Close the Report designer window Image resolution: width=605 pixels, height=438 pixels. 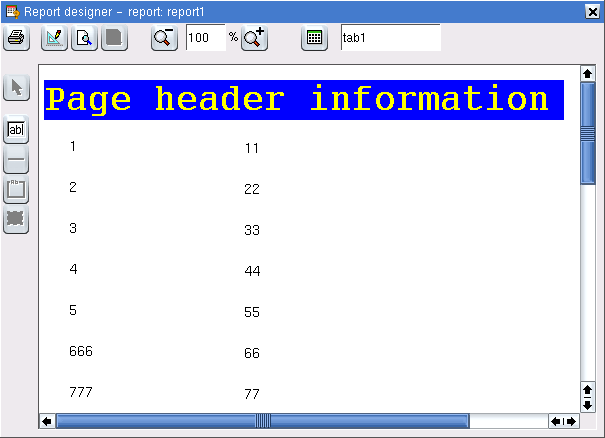[593, 11]
